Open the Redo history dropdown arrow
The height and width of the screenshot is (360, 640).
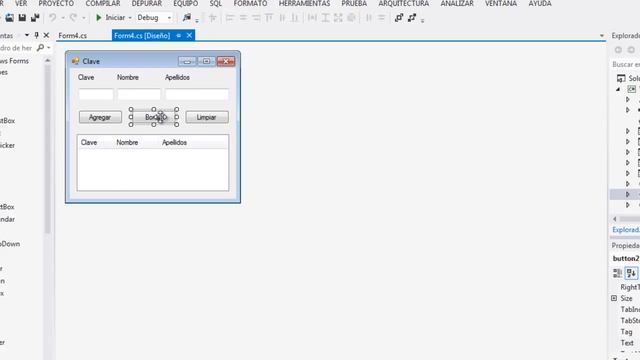(84, 18)
